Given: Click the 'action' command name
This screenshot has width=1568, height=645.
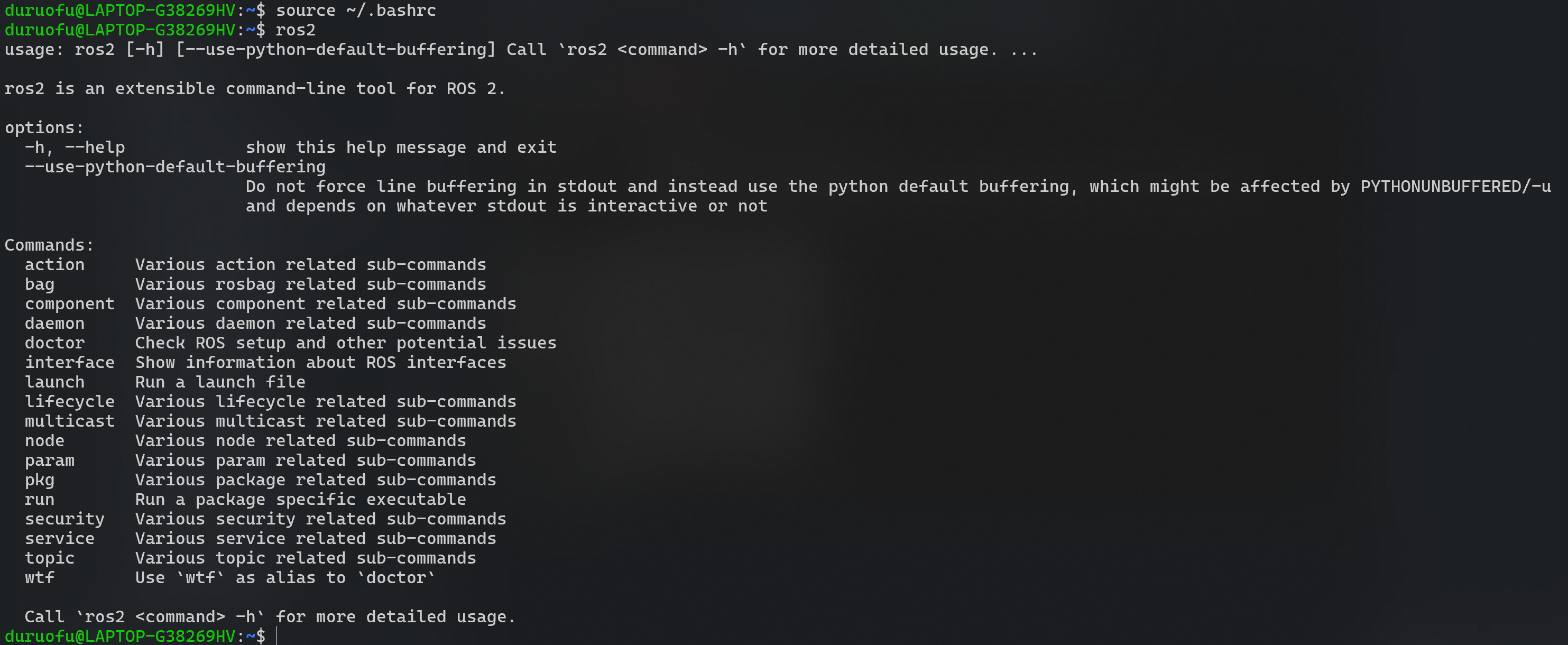Looking at the screenshot, I should coord(55,265).
